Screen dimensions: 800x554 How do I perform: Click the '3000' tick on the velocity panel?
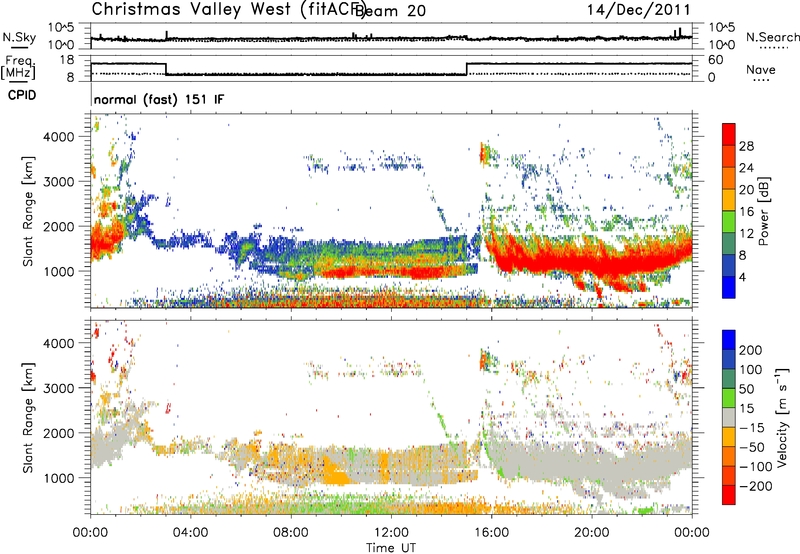[x=58, y=388]
